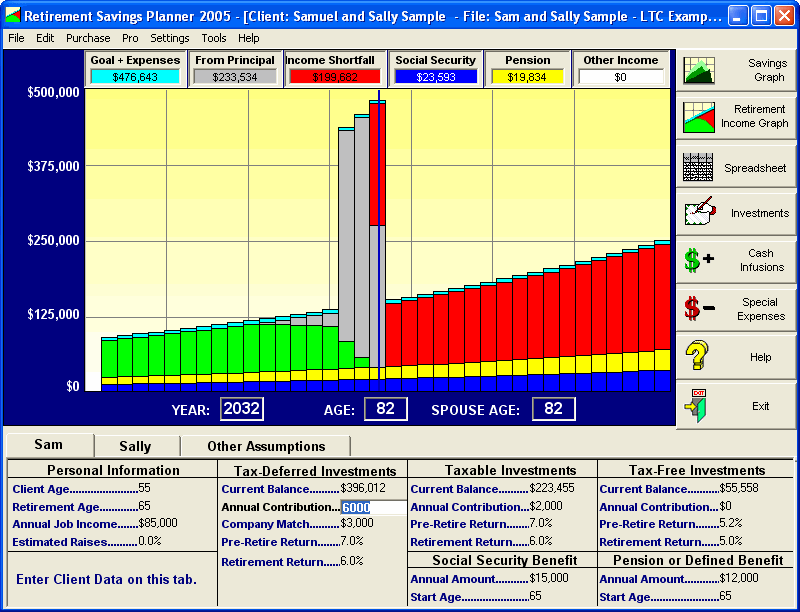Viewport: 800px width, 612px height.
Task: Open the Spreadsheet grid icon
Action: click(698, 167)
